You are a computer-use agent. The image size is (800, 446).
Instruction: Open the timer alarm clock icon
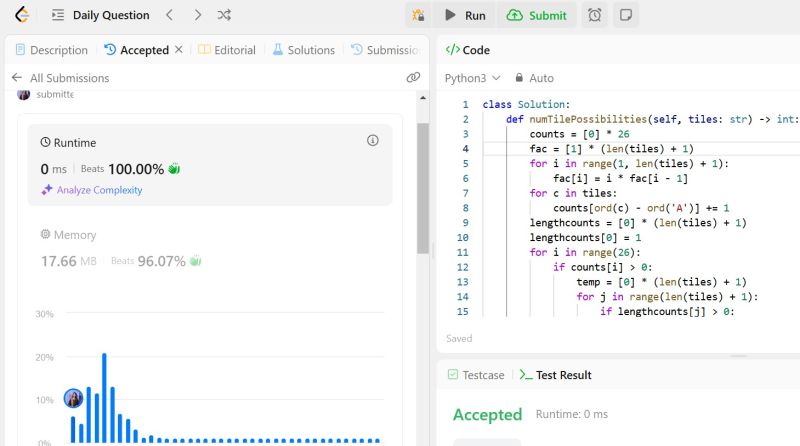tap(595, 15)
